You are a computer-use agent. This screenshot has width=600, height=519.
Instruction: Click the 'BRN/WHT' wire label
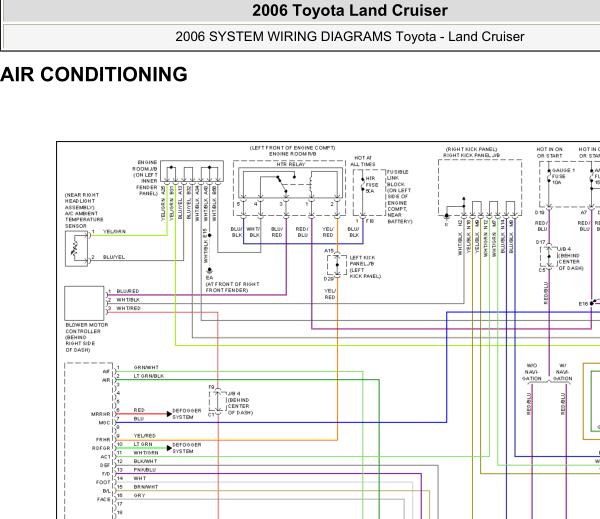146,487
